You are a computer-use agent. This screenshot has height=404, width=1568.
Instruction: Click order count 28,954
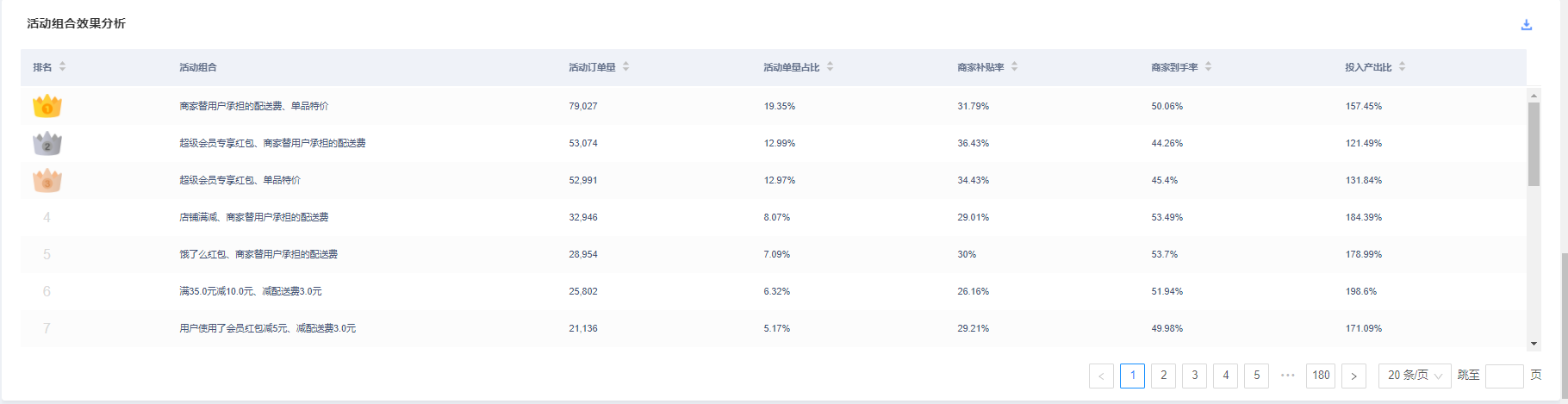[x=583, y=254]
